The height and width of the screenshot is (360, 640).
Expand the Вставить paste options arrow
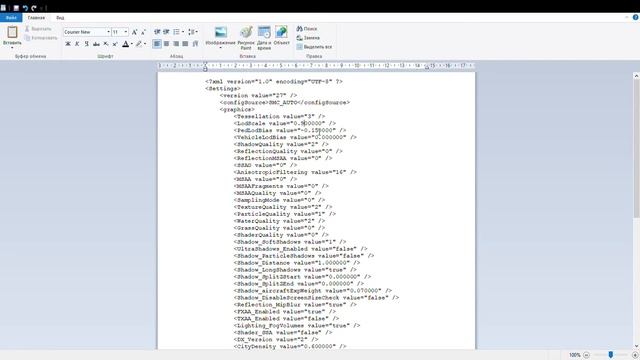click(12, 48)
